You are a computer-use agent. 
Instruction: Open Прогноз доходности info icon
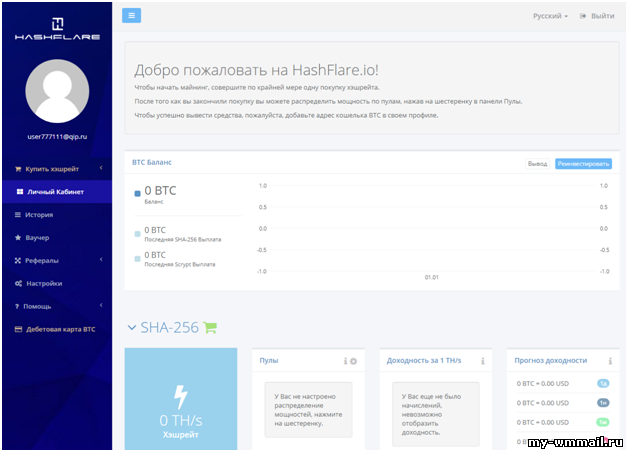[x=610, y=361]
